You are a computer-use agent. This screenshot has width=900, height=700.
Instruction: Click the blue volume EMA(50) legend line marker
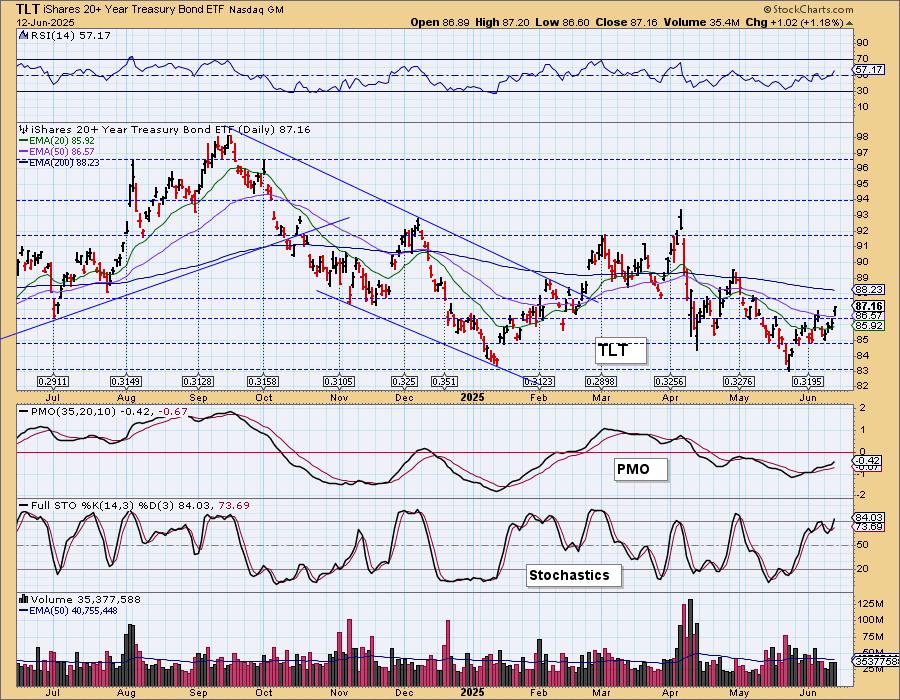(24, 610)
